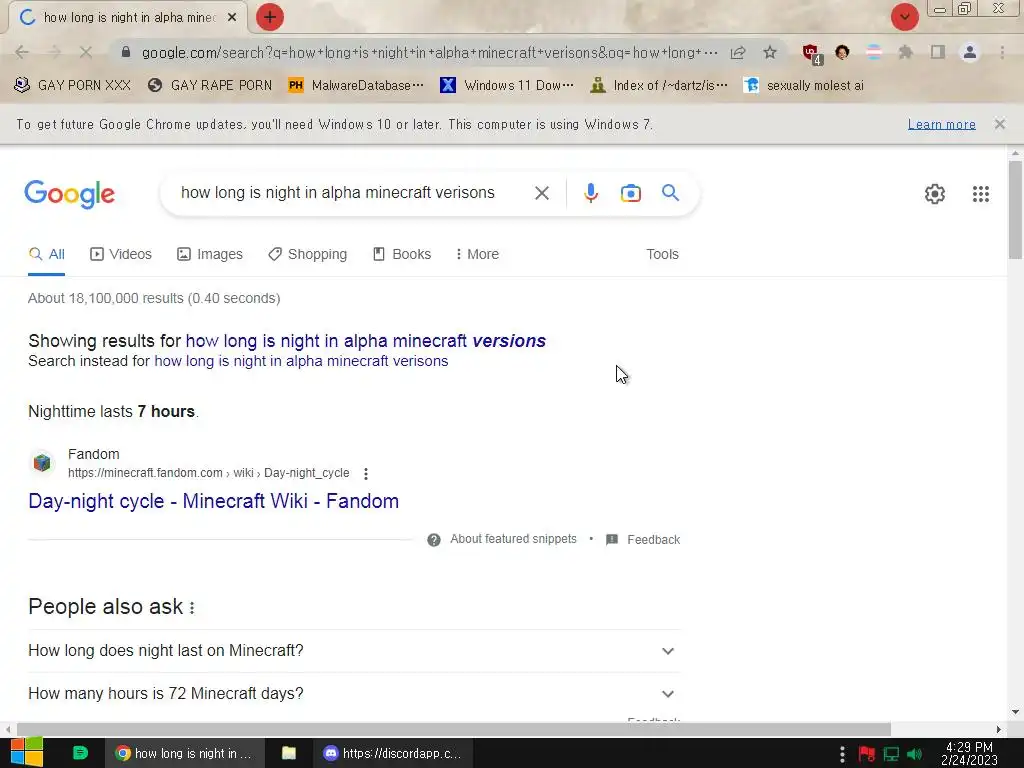
Task: Open the Extensions puzzle piece menu
Action: [x=905, y=52]
